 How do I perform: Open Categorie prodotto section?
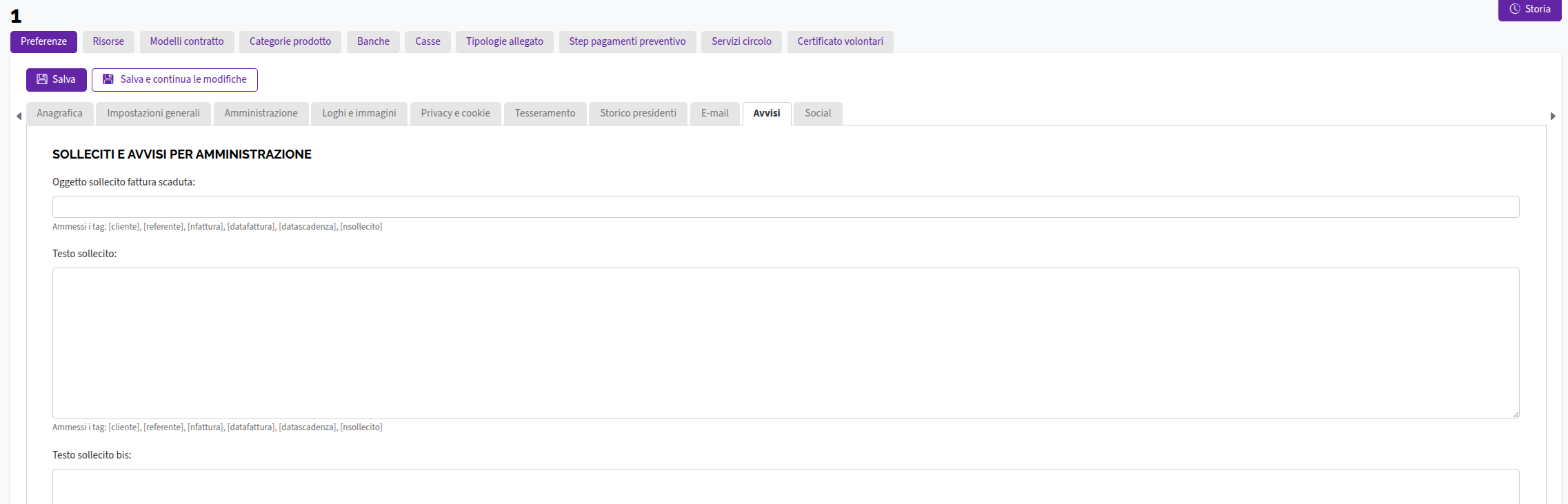click(x=290, y=41)
